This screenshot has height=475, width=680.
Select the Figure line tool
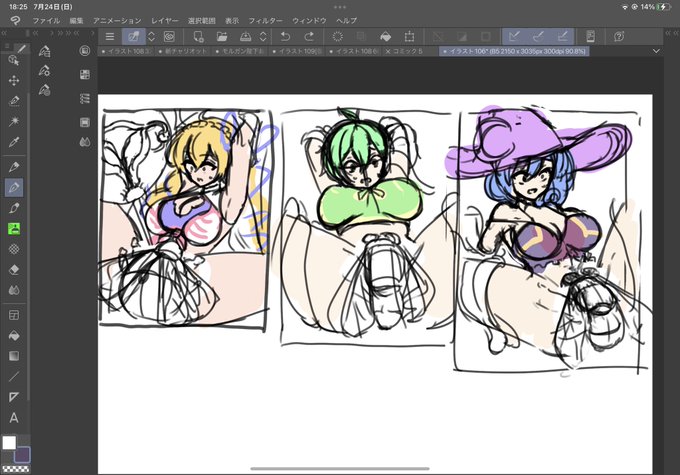tap(14, 377)
